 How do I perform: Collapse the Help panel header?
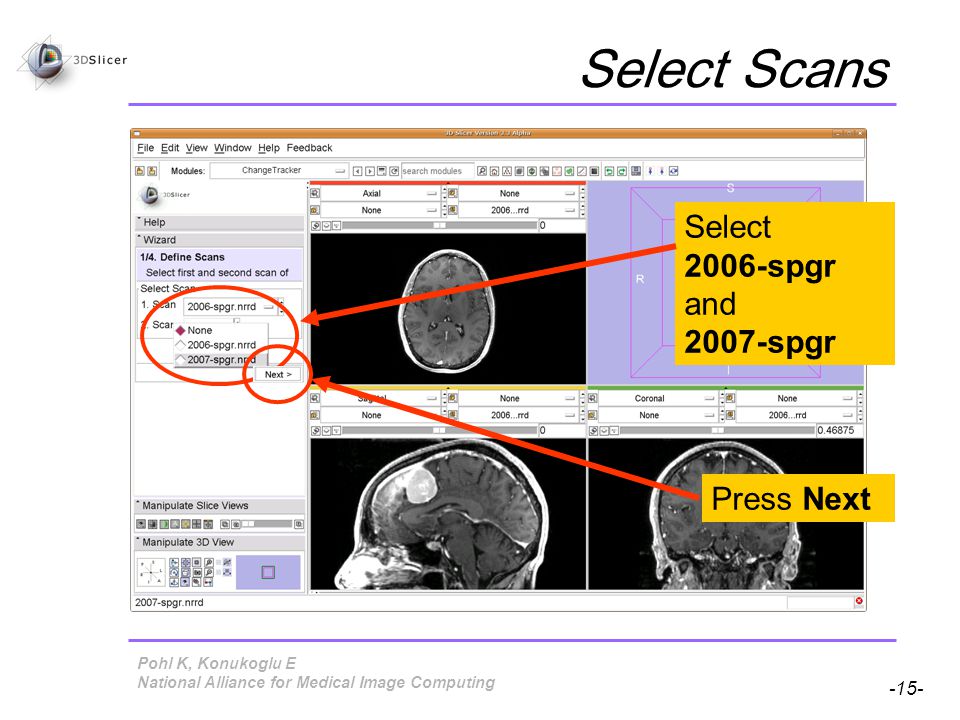(219, 222)
